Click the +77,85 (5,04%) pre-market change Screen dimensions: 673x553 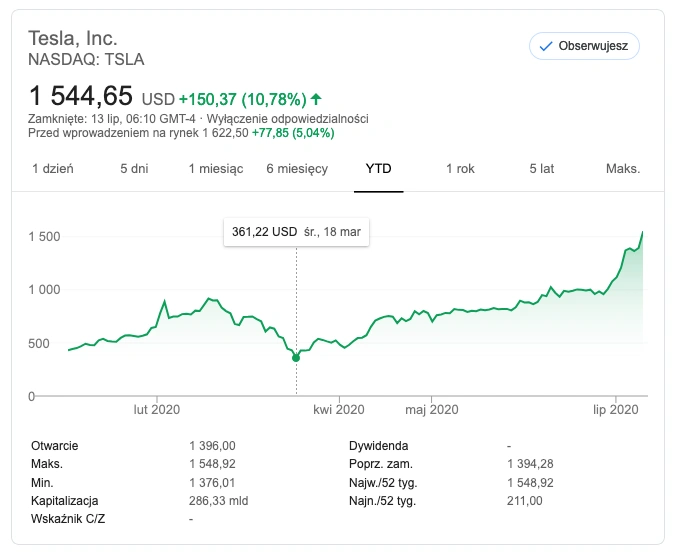tap(293, 133)
